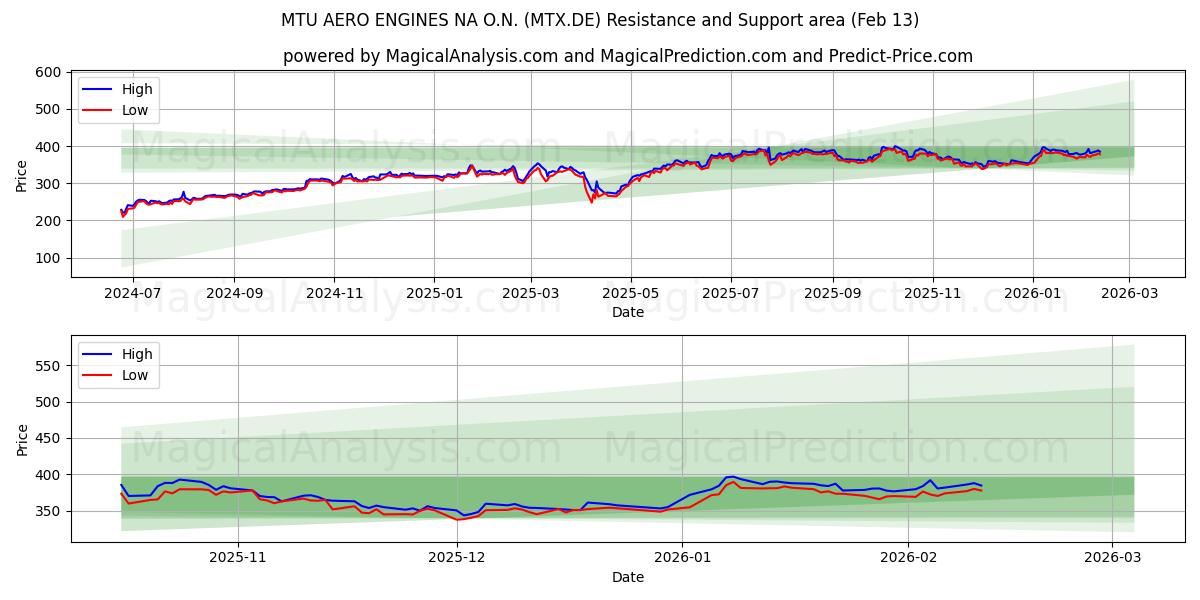This screenshot has height=600, width=1200.
Task: Click the 100 price tick on top chart
Action: click(x=50, y=258)
